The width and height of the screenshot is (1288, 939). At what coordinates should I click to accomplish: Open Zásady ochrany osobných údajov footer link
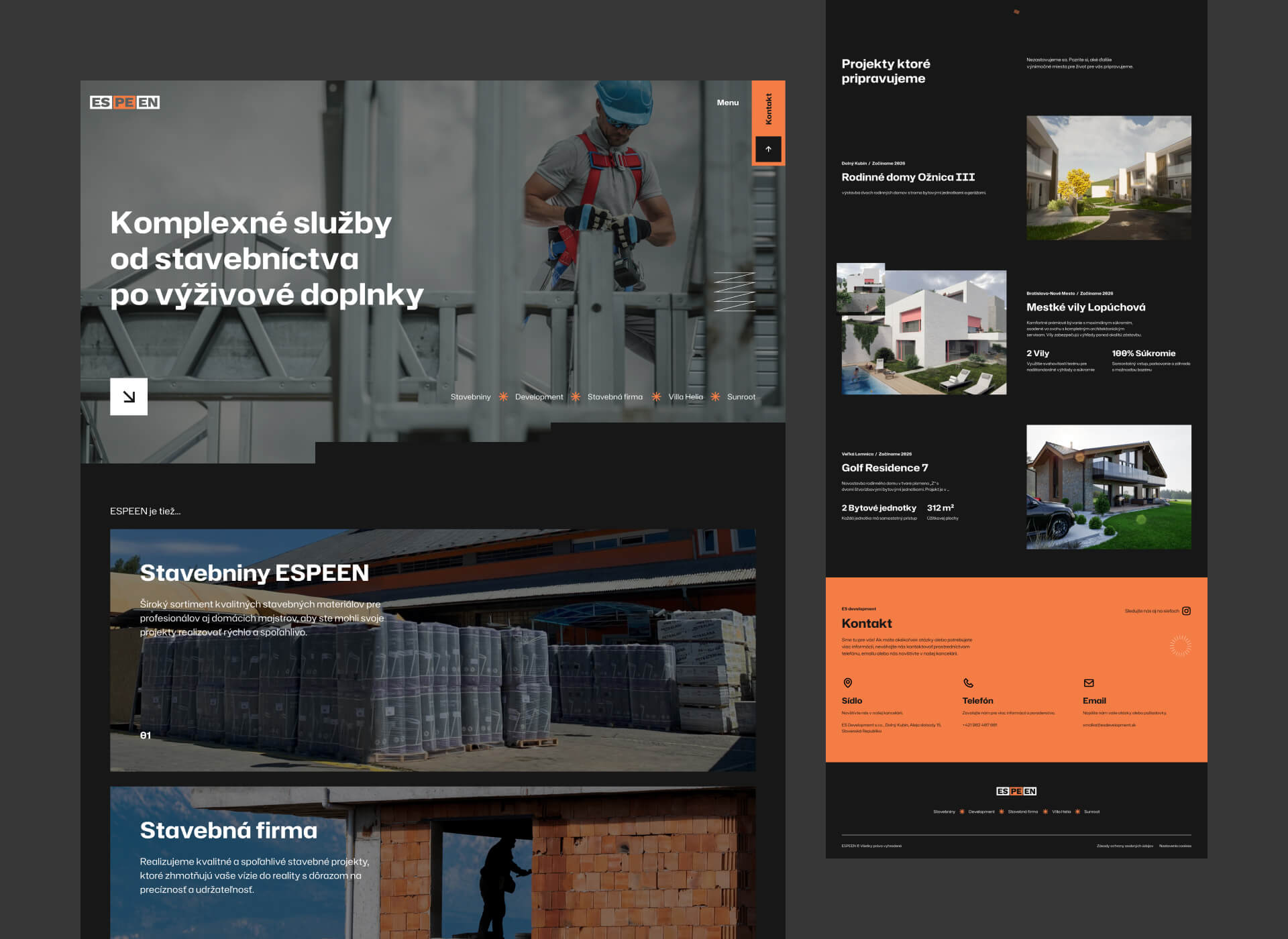point(1124,846)
